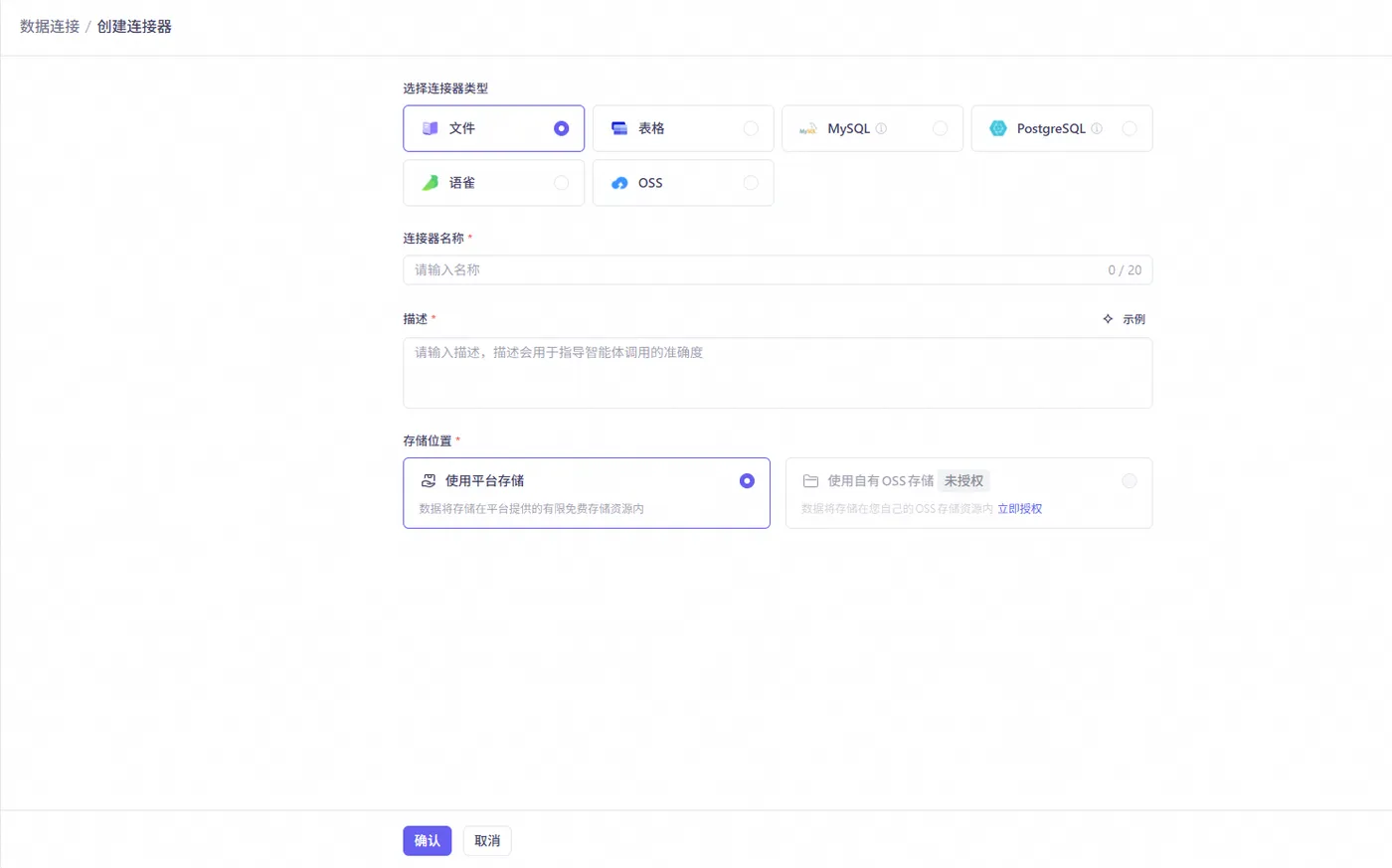Click the sparkle icon next to 示例
Viewport: 1392px width, 868px height.
(x=1108, y=319)
